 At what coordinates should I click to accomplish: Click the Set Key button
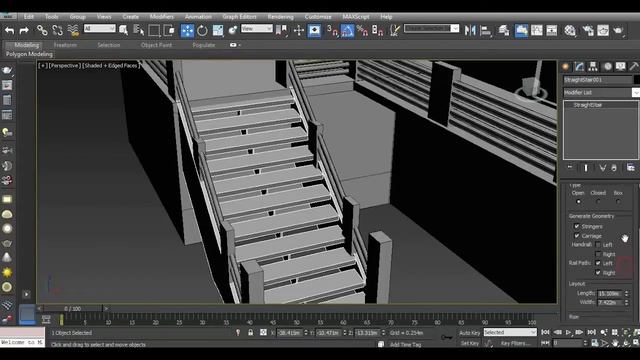pyautogui.click(x=470, y=344)
